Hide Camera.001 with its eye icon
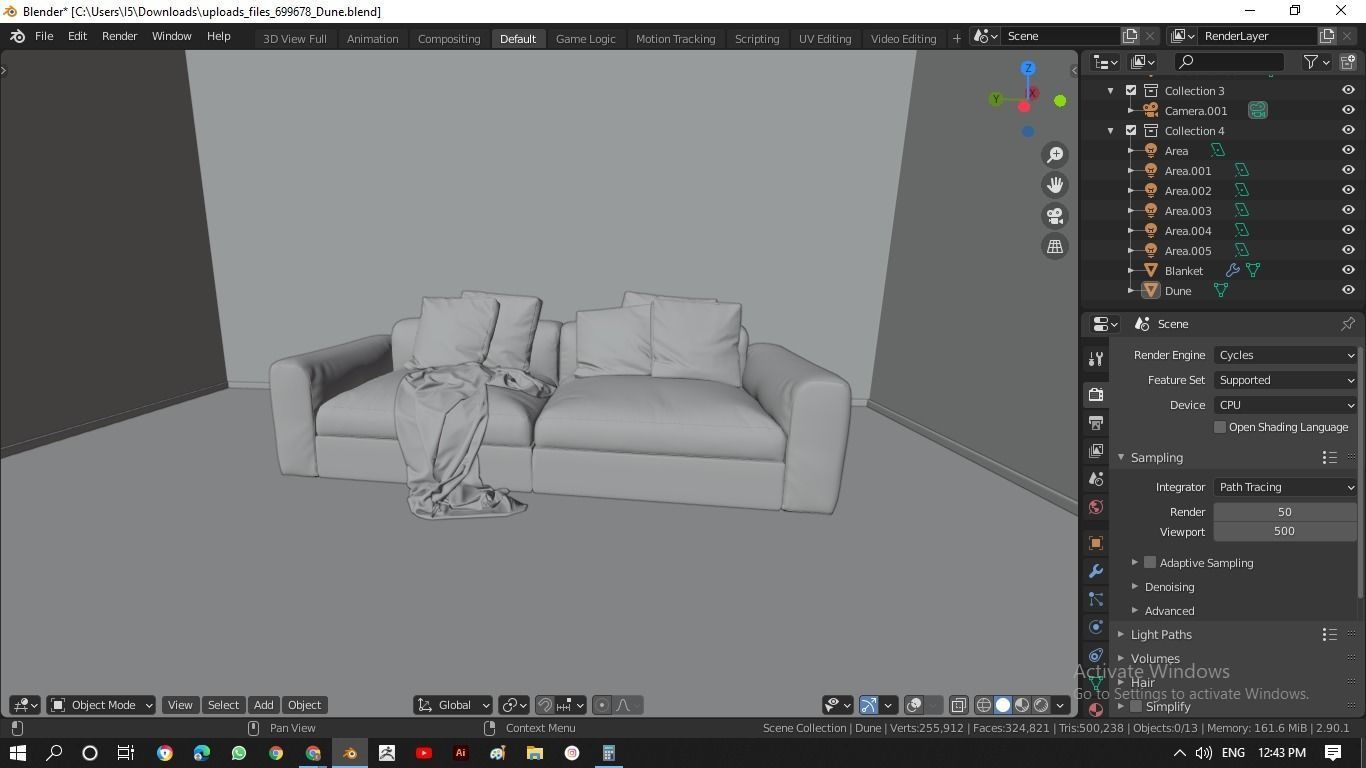This screenshot has height=768, width=1366. click(1348, 110)
